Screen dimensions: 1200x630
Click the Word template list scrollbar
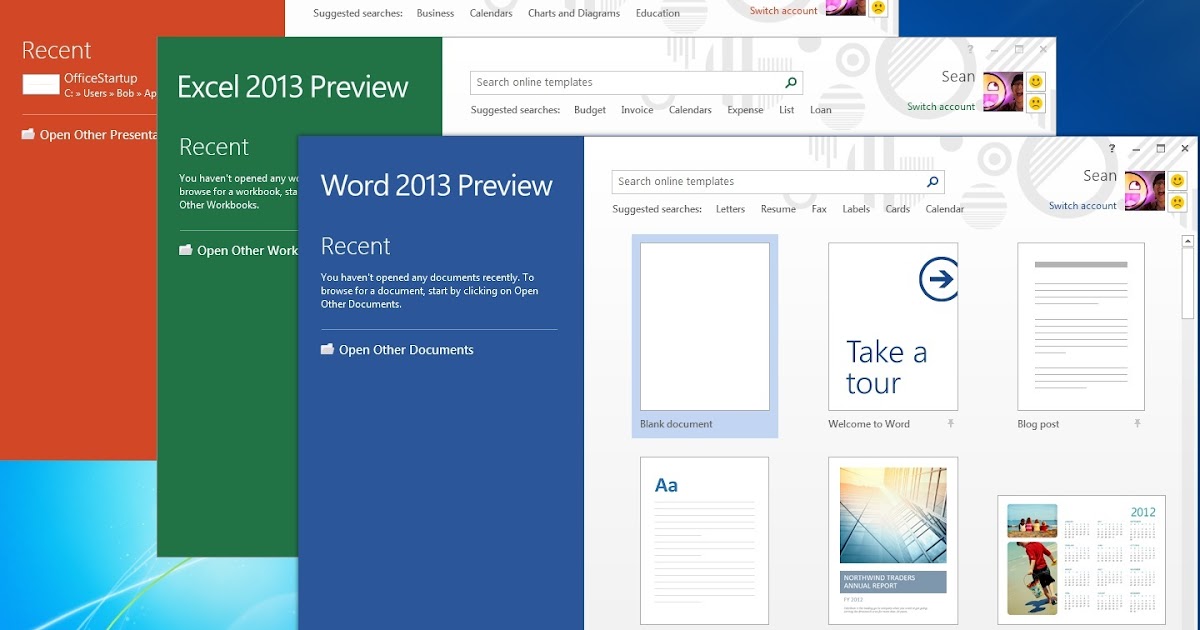(x=1188, y=283)
